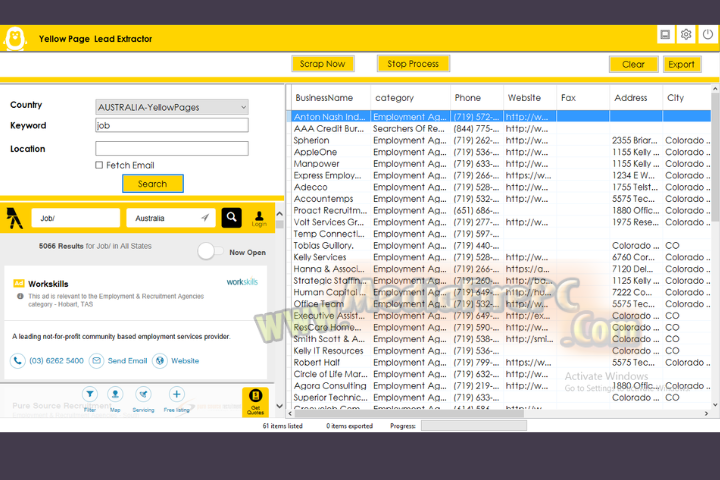This screenshot has height=480, width=720.
Task: Sort by Address column header
Action: point(636,97)
